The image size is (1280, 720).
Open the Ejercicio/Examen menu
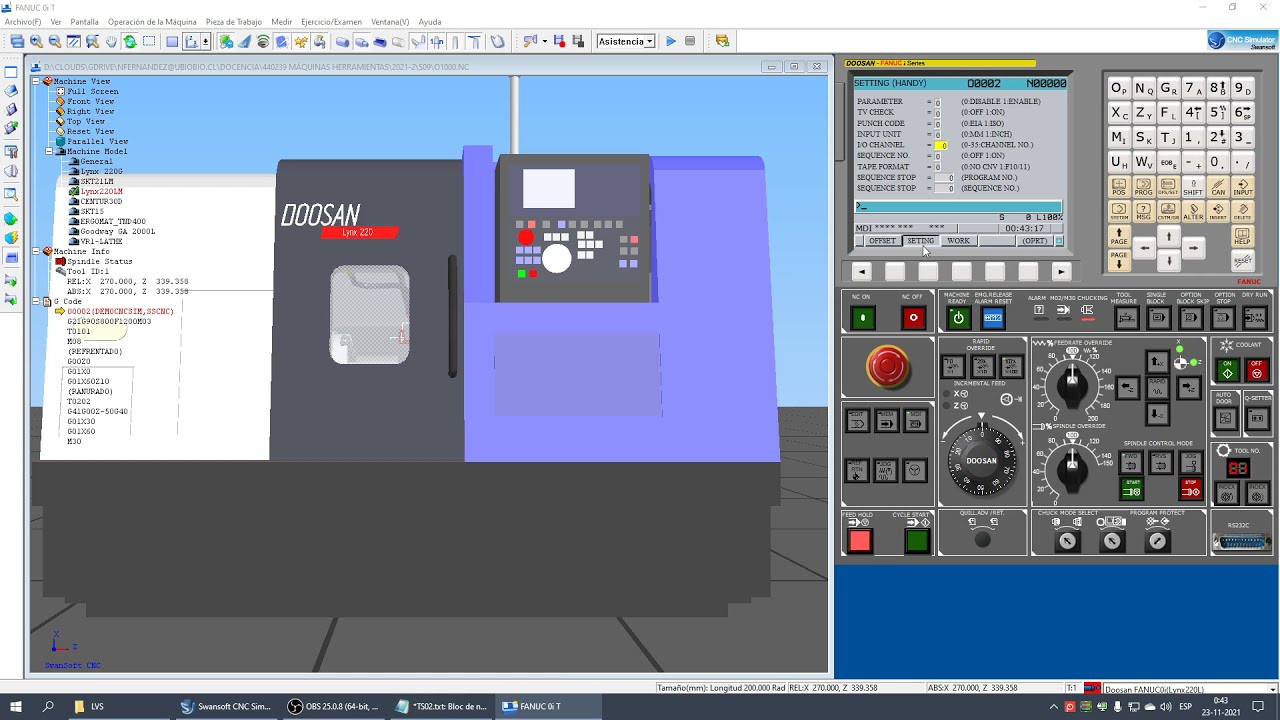coord(331,21)
